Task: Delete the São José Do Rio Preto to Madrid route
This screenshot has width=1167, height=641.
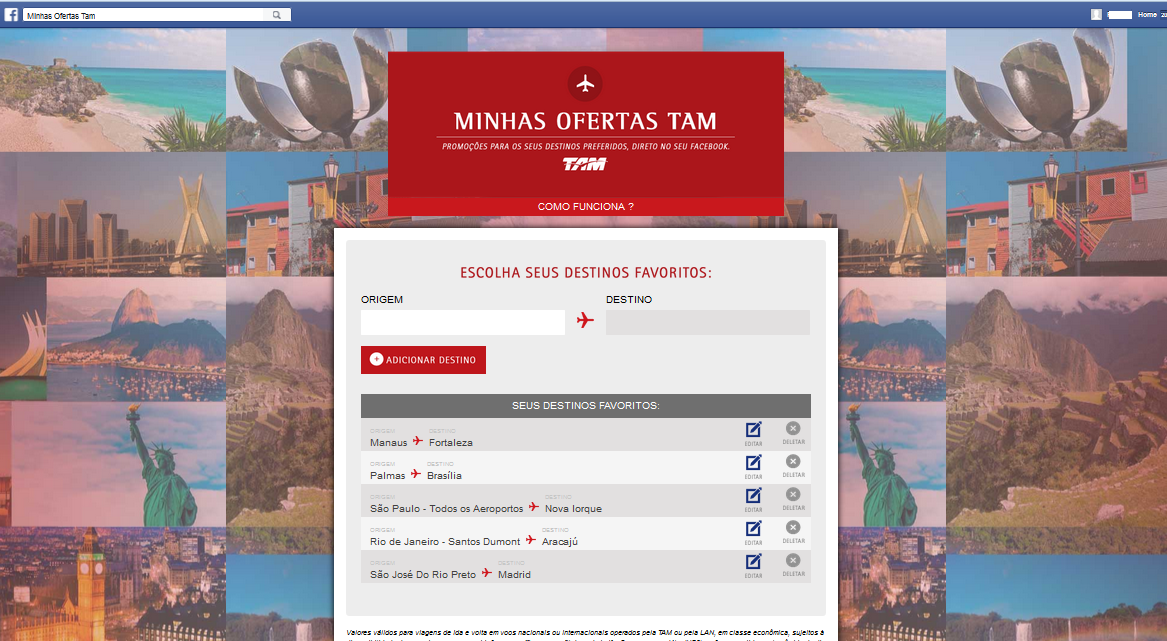Action: [x=793, y=563]
